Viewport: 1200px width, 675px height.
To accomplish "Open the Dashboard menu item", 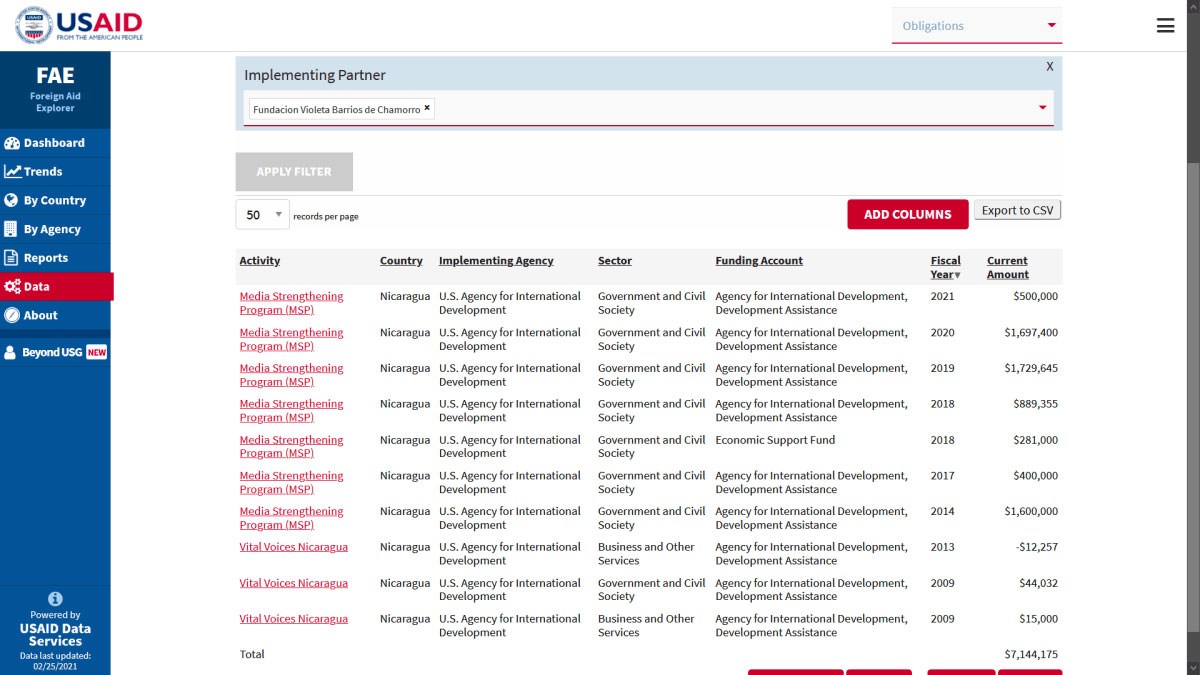I will [55, 143].
